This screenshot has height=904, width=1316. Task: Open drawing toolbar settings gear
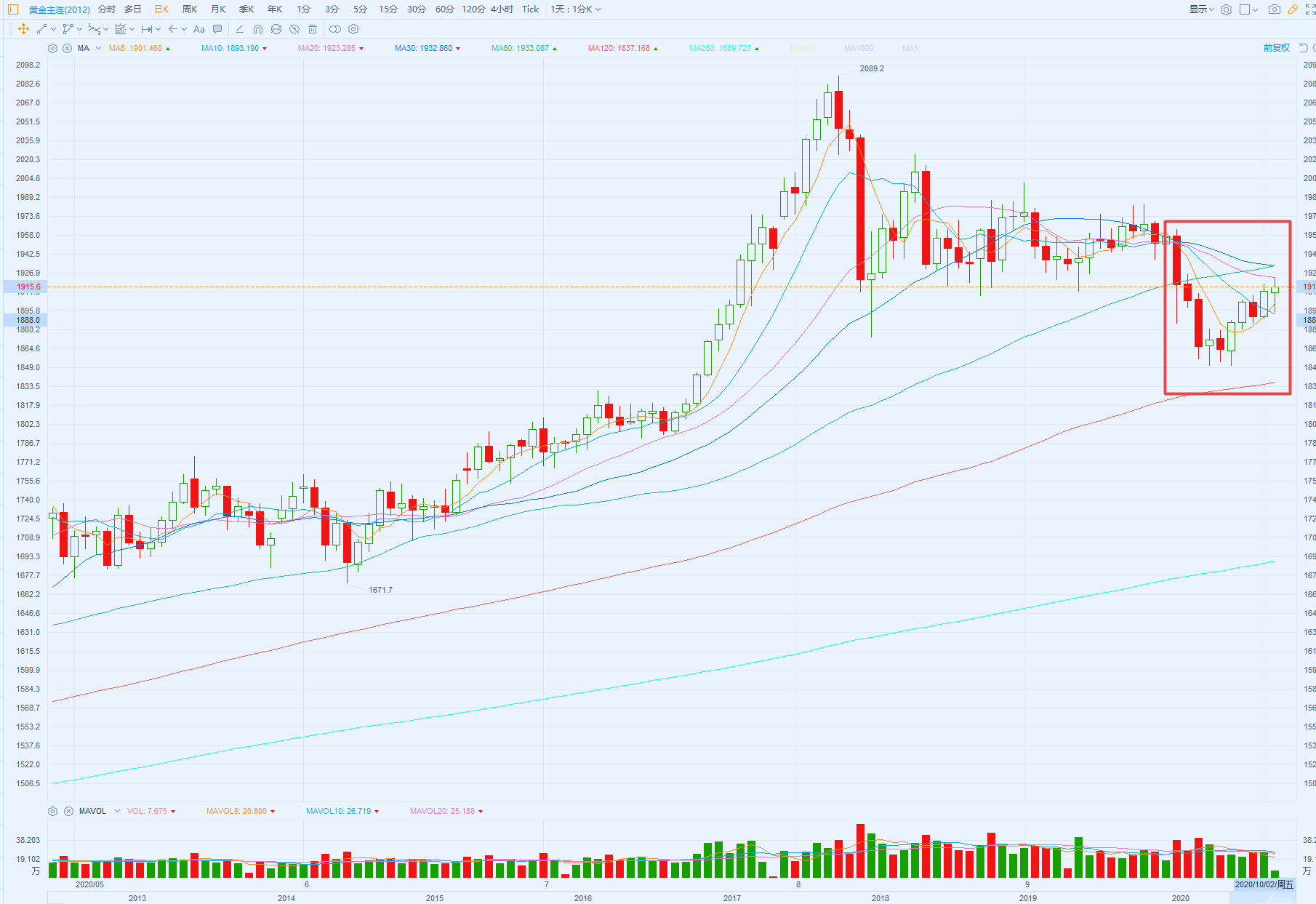353,29
